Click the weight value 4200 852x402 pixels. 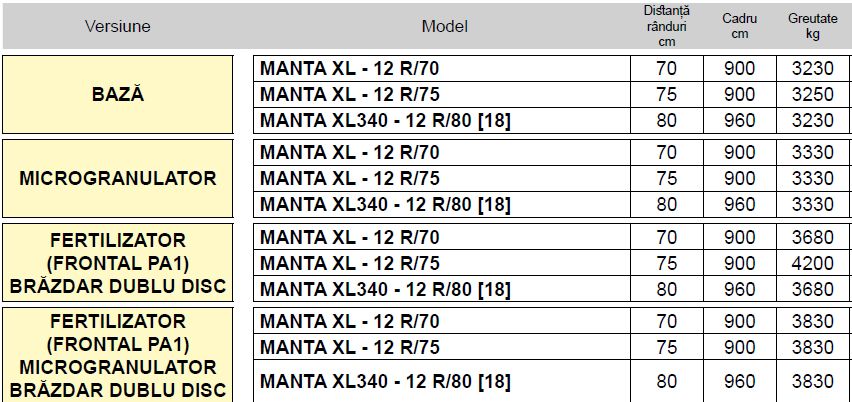pyautogui.click(x=812, y=264)
